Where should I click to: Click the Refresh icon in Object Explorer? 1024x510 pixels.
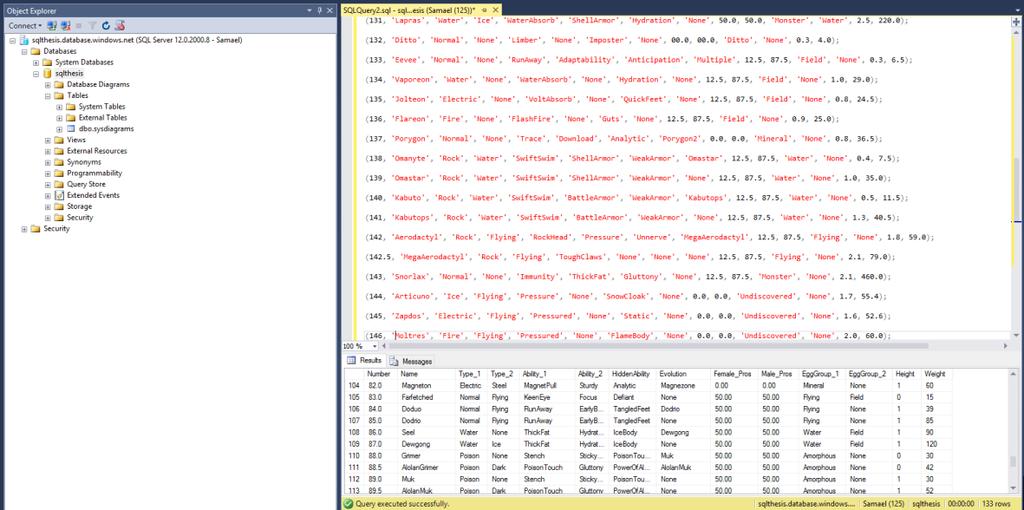[106, 25]
